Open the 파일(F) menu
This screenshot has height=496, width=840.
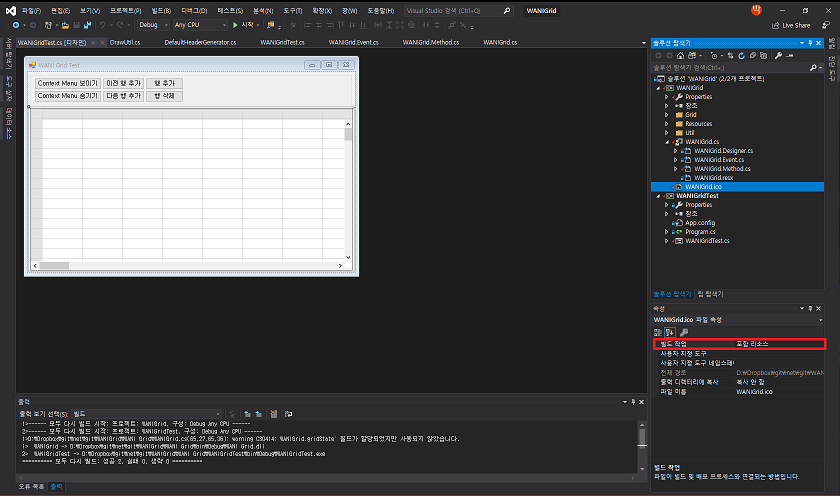(31, 11)
